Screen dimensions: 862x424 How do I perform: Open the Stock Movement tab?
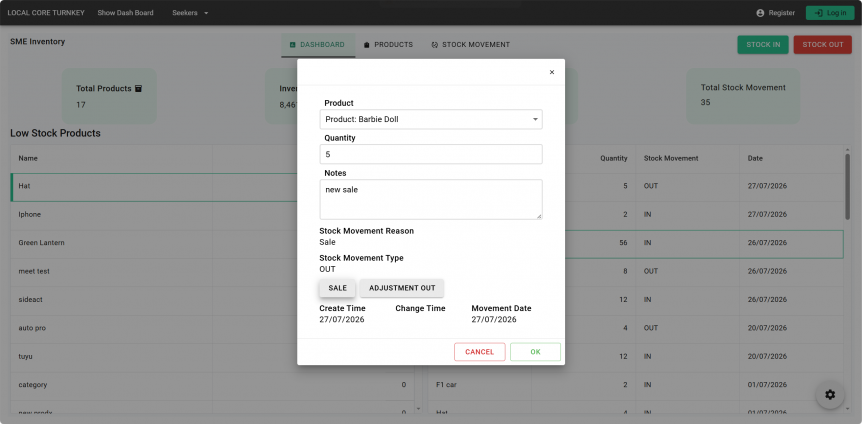tap(471, 45)
